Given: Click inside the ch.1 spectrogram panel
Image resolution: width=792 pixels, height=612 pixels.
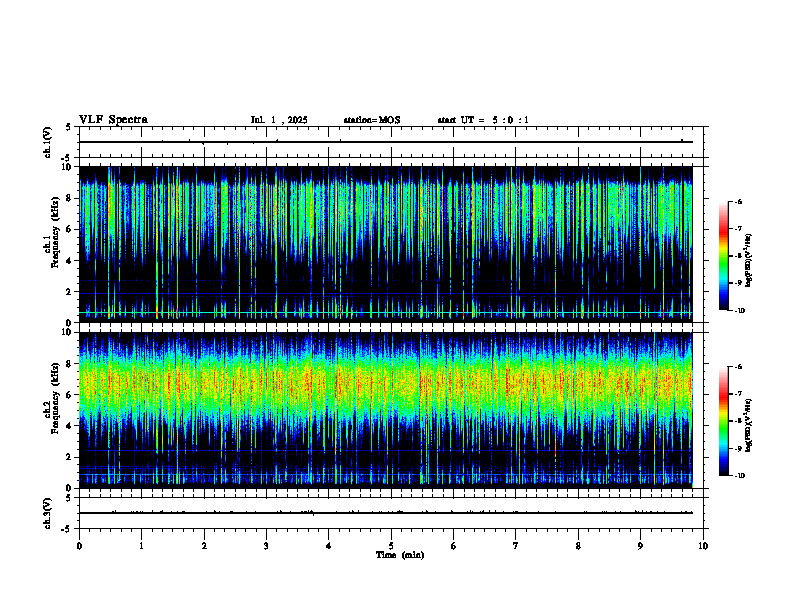Looking at the screenshot, I should 385,244.
